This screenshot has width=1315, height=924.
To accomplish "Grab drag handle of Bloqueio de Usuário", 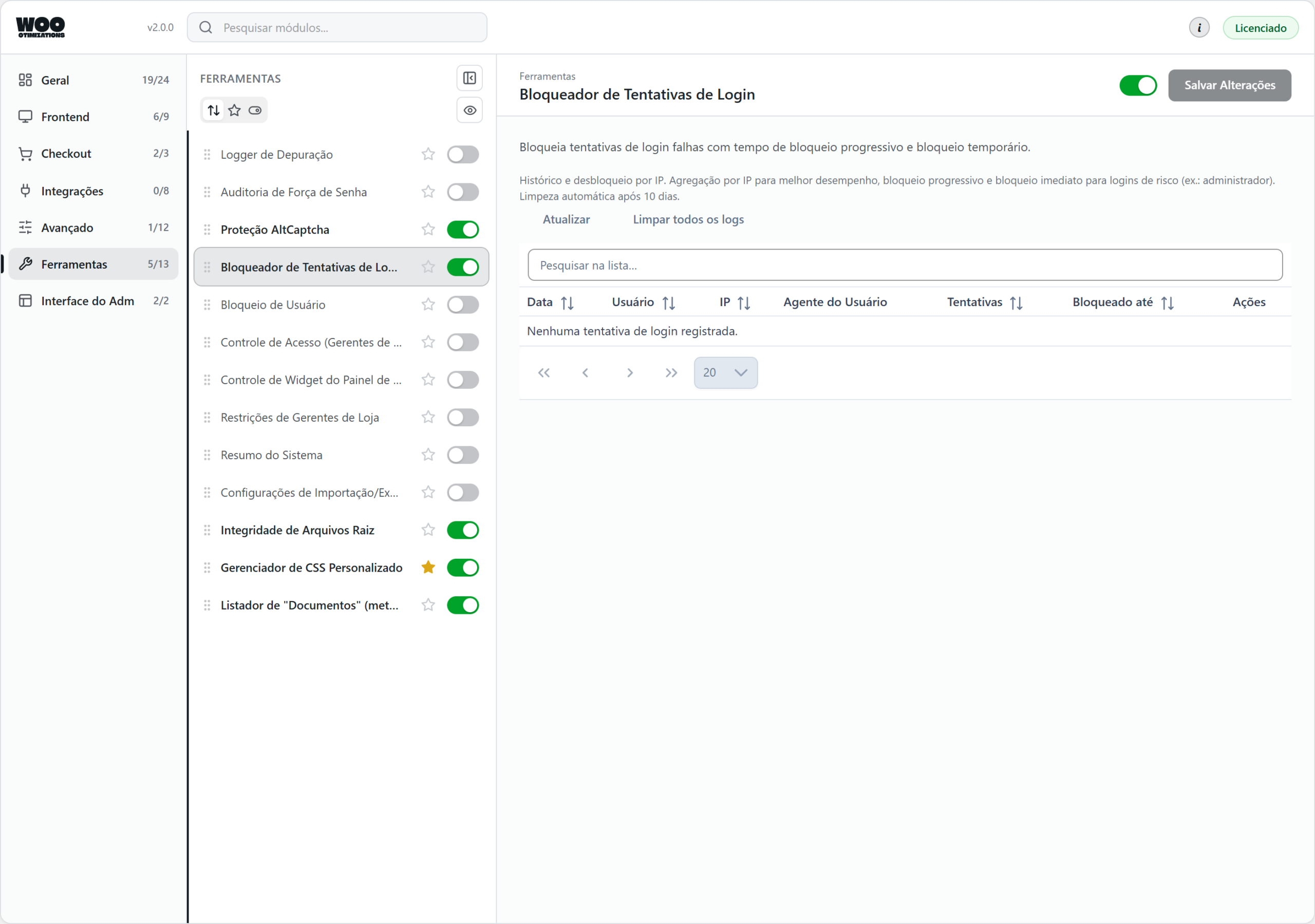I will tap(207, 305).
